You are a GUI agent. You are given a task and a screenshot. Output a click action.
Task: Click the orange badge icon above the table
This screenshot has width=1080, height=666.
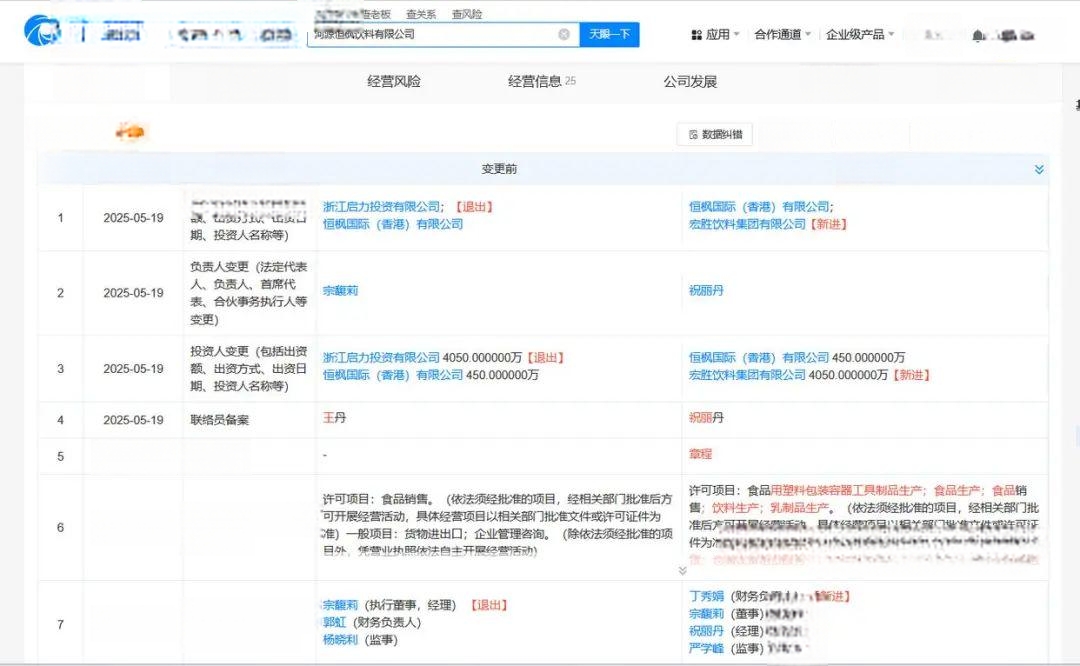(130, 131)
